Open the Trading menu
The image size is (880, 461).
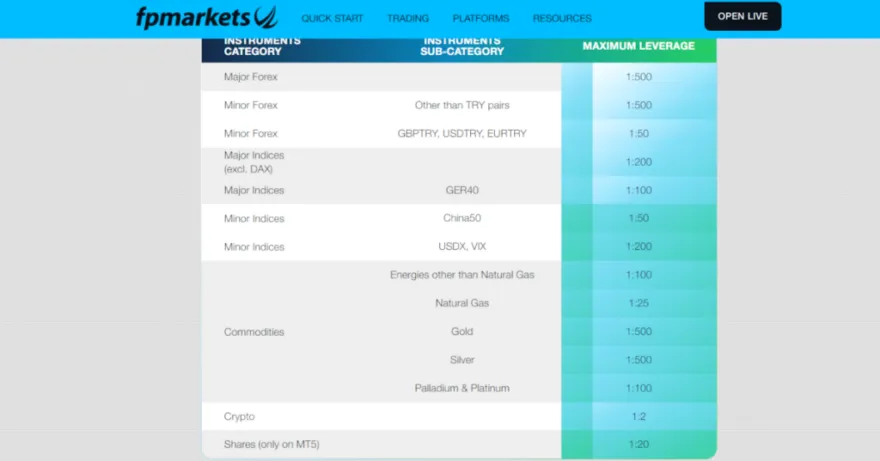pyautogui.click(x=408, y=18)
